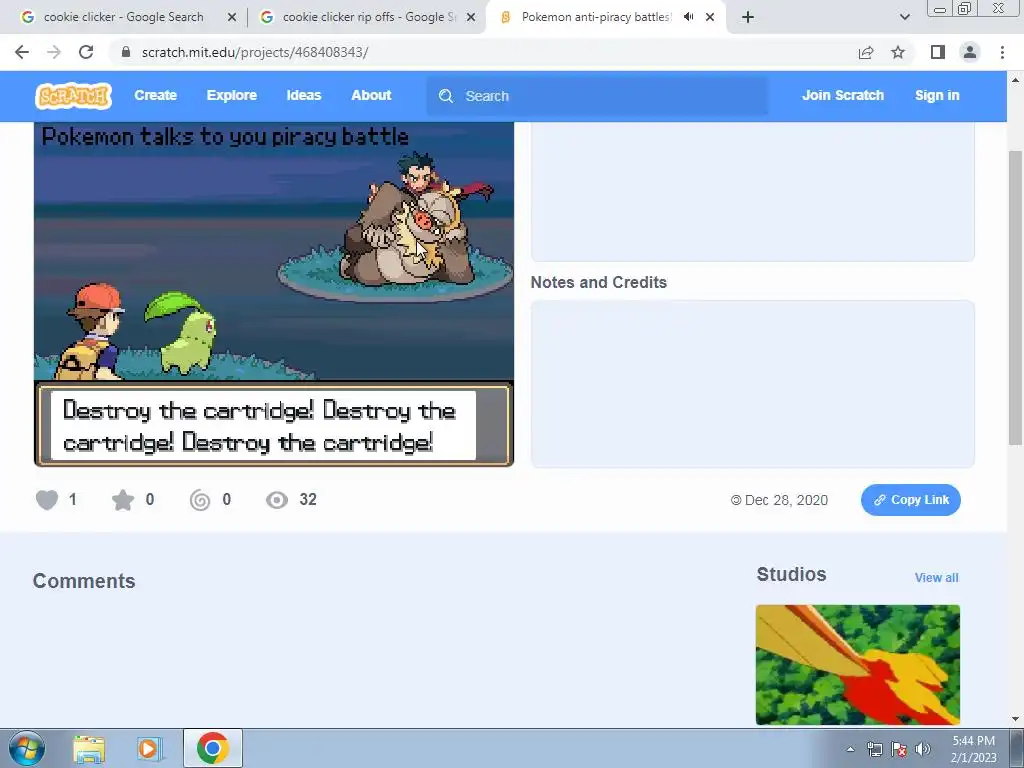Open the Chrome profile icon
Screen dimensions: 1024x768
970,52
